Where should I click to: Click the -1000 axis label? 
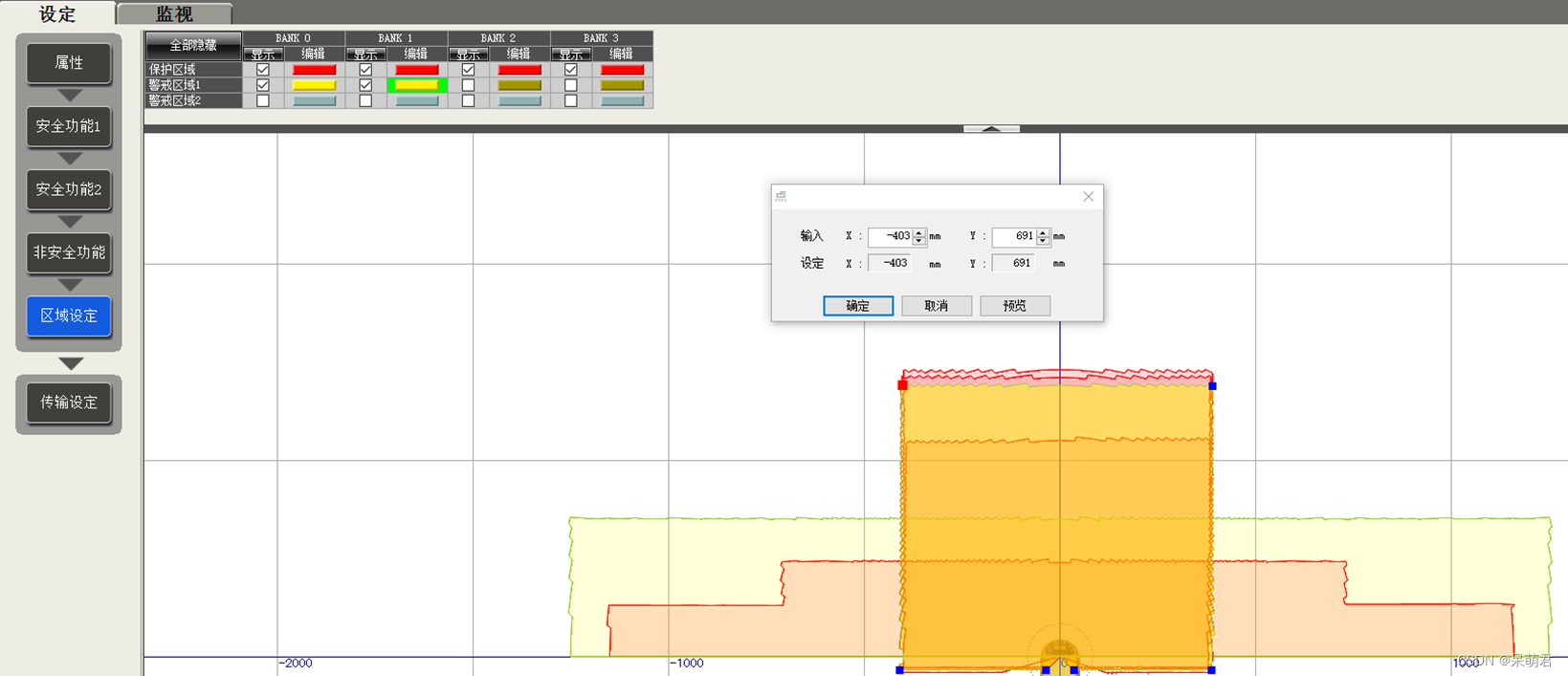tap(687, 664)
